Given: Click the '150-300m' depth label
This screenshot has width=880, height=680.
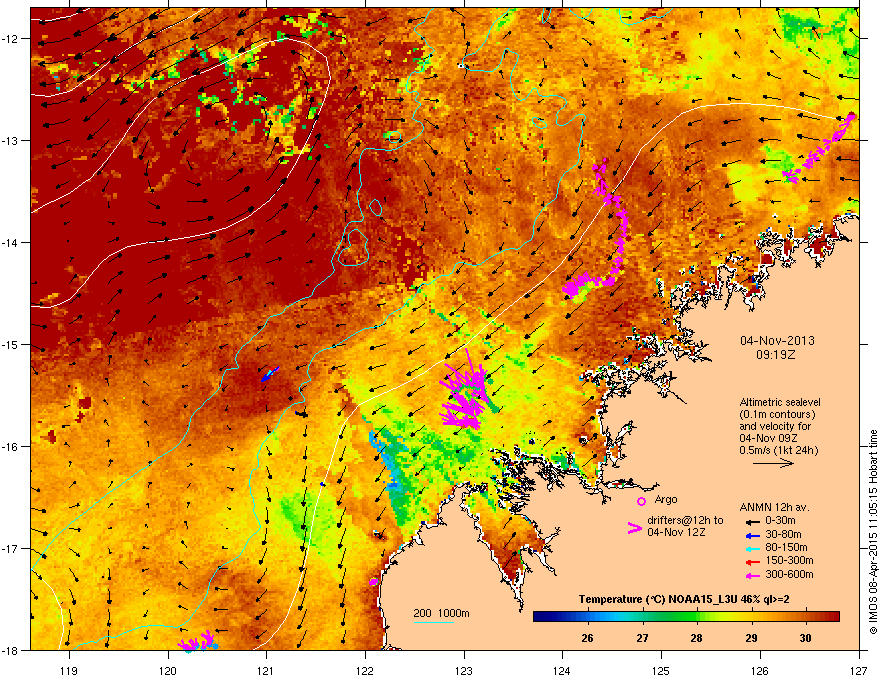Looking at the screenshot, I should [x=789, y=560].
